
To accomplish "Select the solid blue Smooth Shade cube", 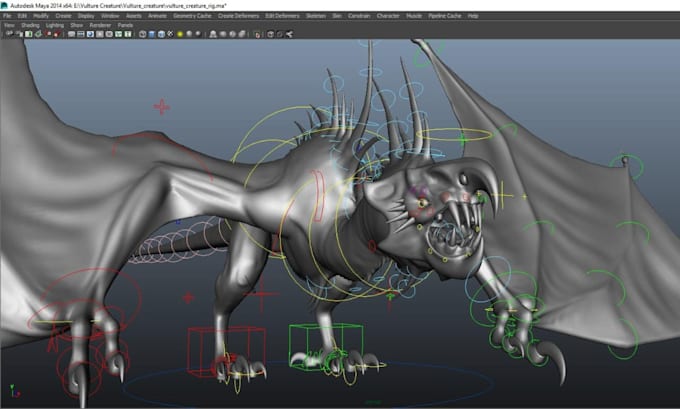I will pos(152,34).
